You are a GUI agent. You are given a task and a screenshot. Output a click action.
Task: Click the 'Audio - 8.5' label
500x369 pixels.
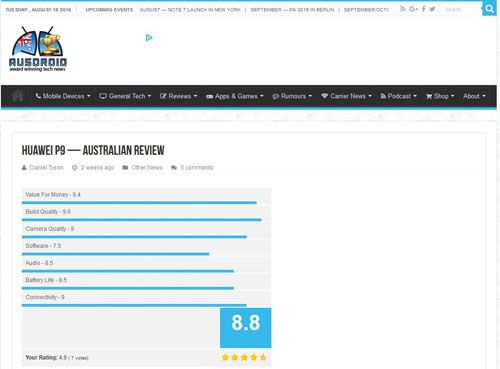coord(39,263)
